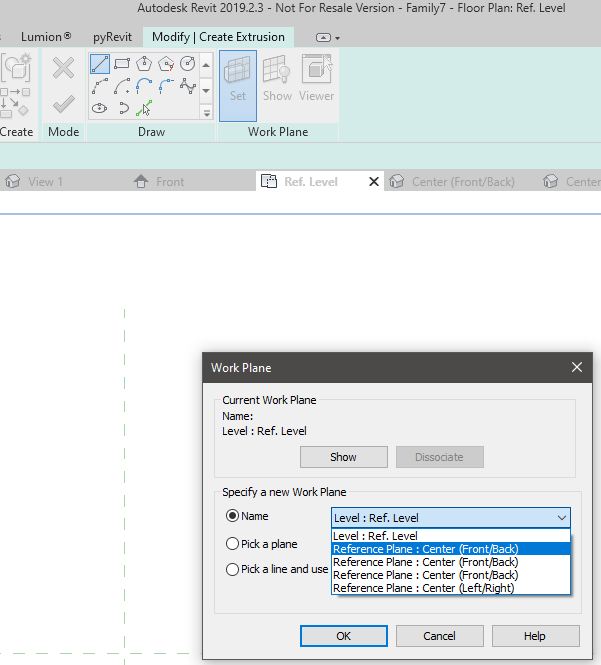Click the Set work plane button

[x=238, y=86]
